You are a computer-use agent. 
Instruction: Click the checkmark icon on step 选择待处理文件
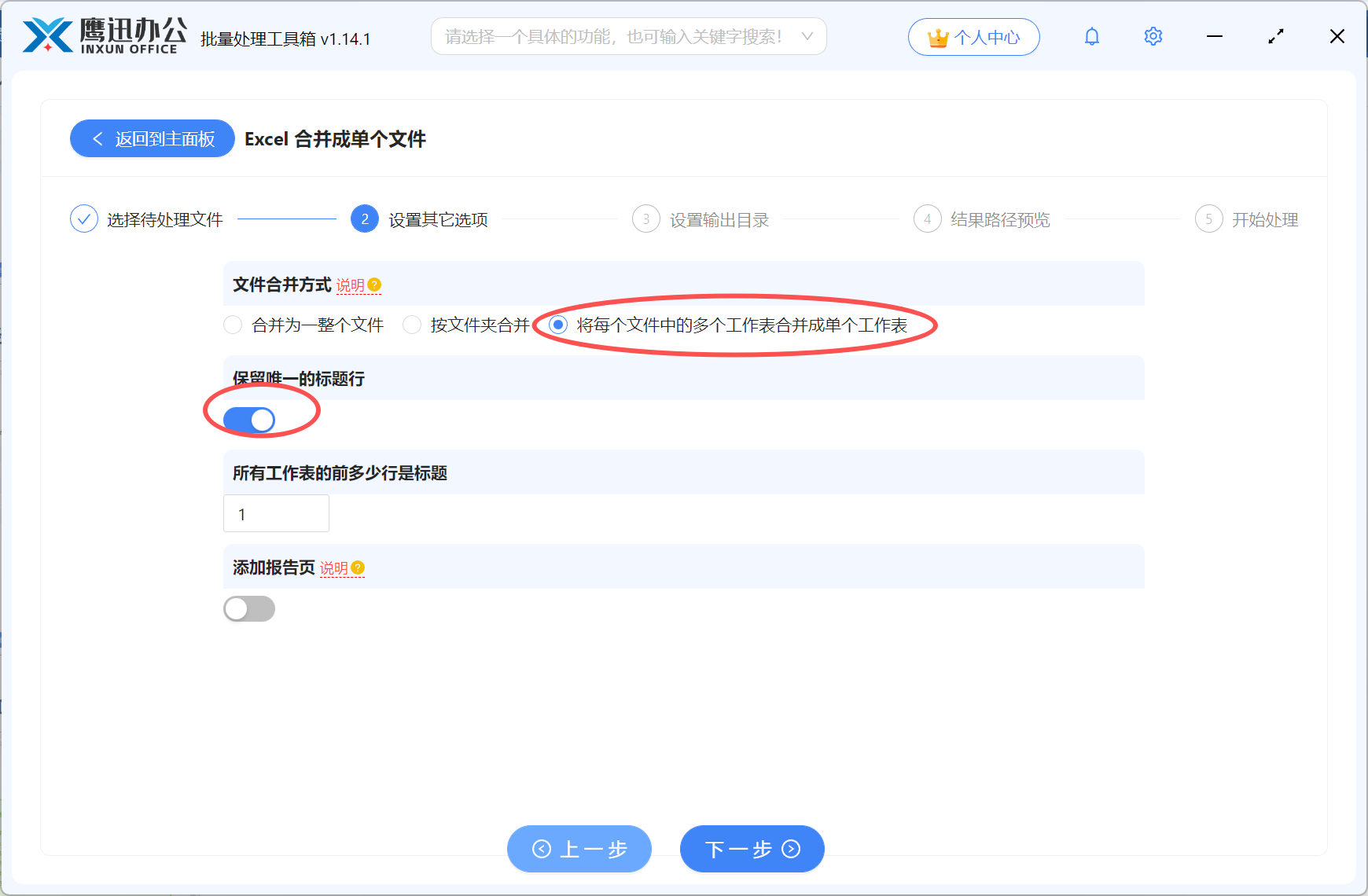coord(84,218)
